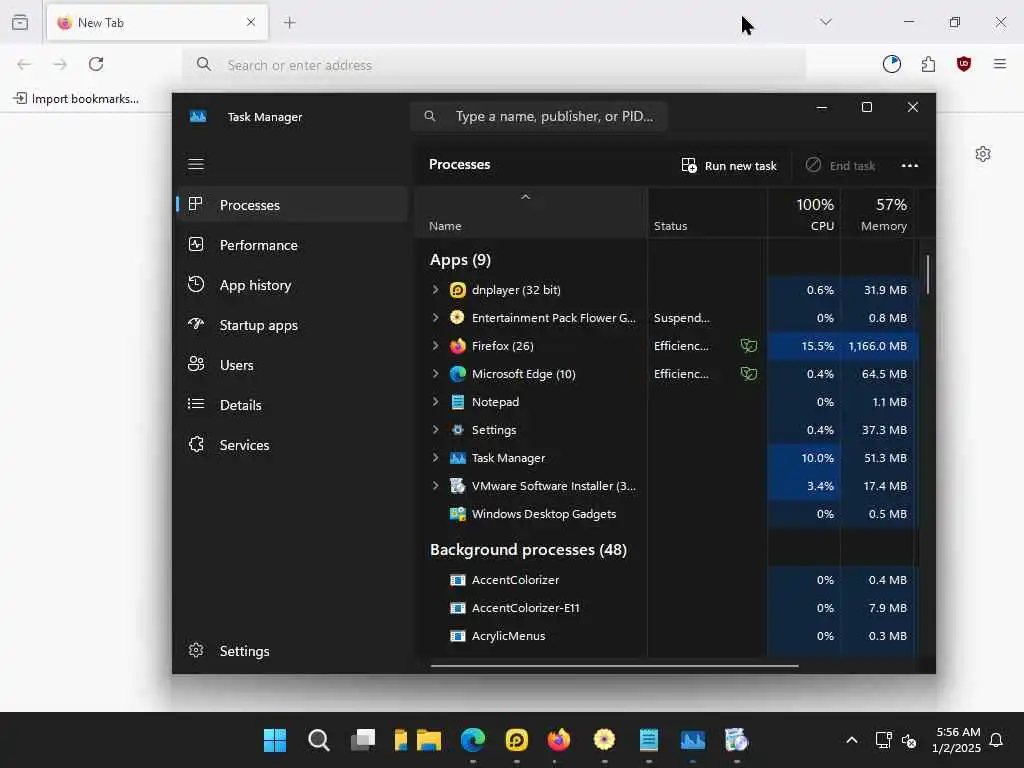Open a new Firefox tab with plus
The image size is (1024, 768).
(x=289, y=23)
